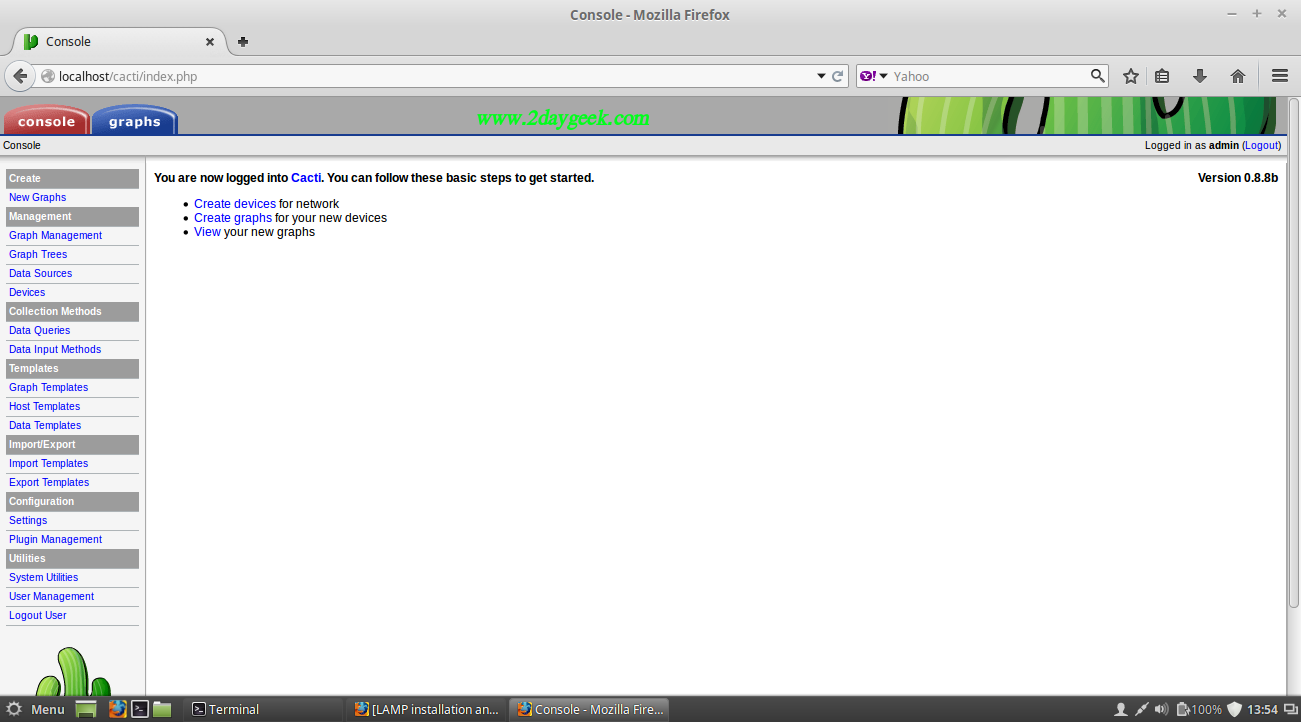The image size is (1301, 722).
Task: Open System Utilities in the sidebar
Action: coord(43,578)
